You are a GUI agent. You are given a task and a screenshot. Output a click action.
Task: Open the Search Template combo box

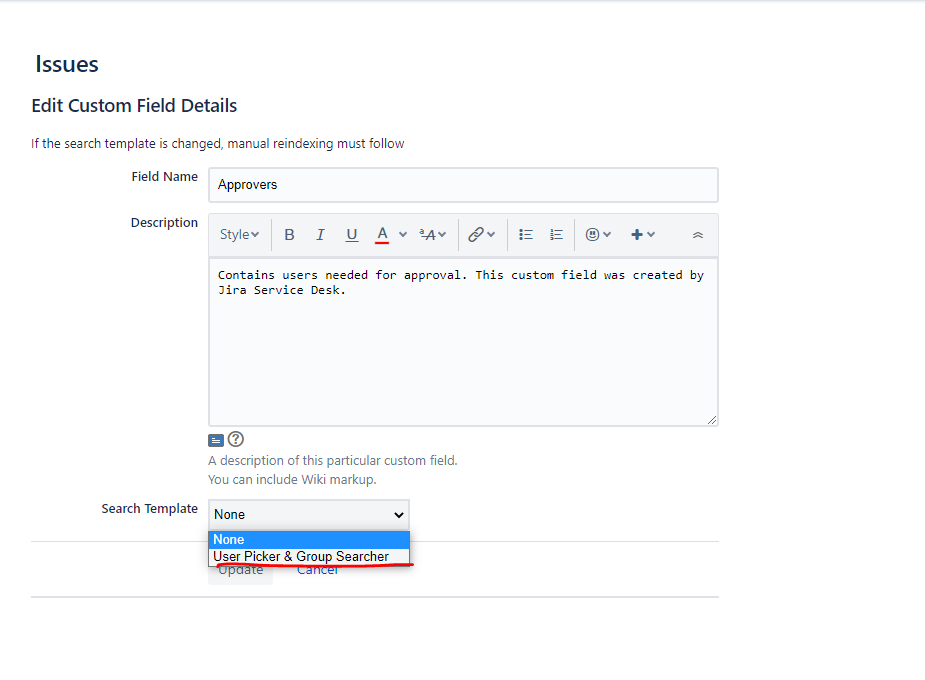click(309, 514)
